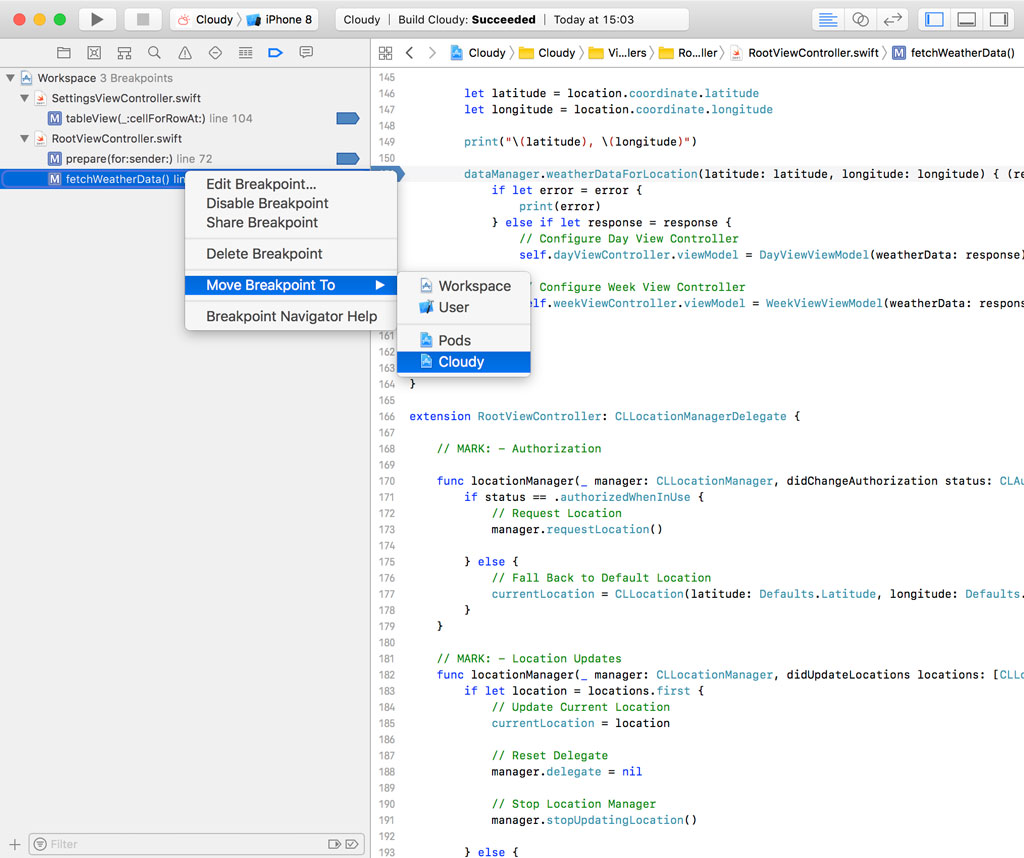Click the Stop button in toolbar

[143, 19]
